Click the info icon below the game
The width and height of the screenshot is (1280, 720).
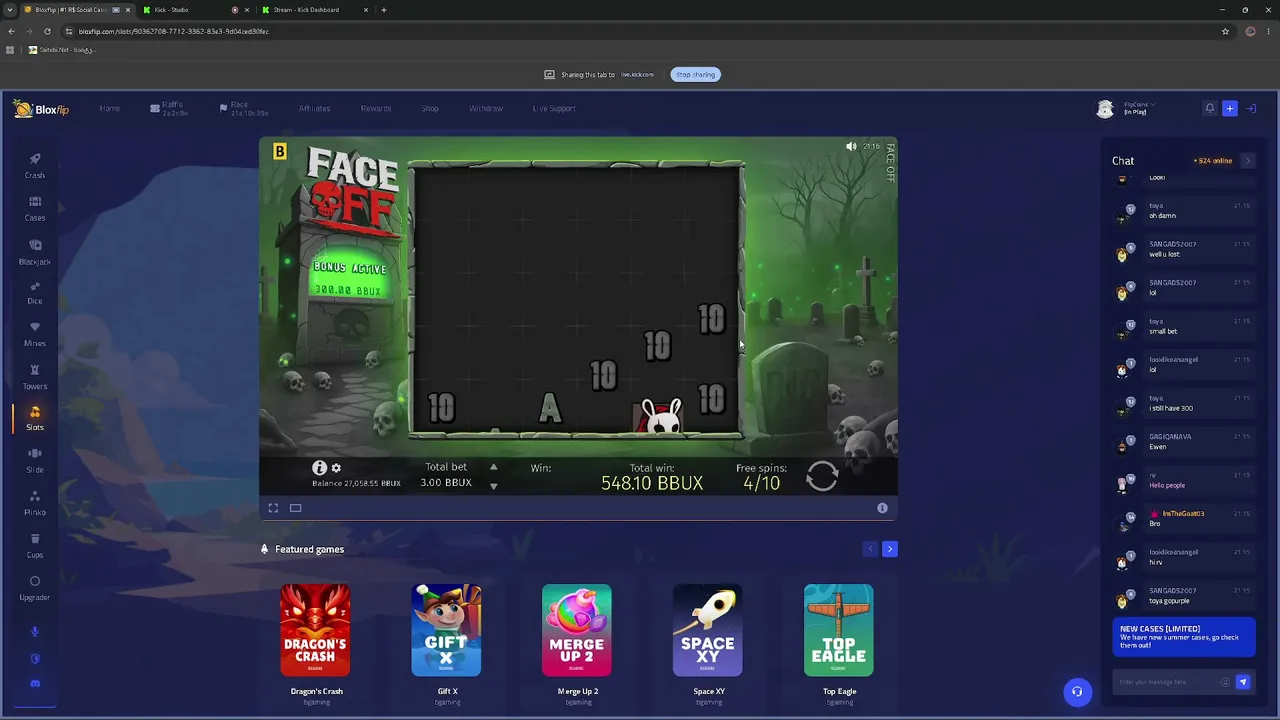[x=882, y=508]
